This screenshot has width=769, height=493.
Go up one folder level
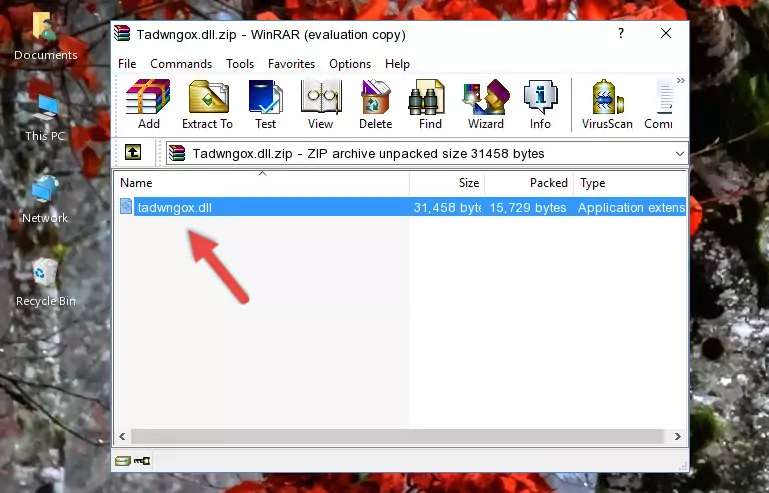click(x=133, y=153)
